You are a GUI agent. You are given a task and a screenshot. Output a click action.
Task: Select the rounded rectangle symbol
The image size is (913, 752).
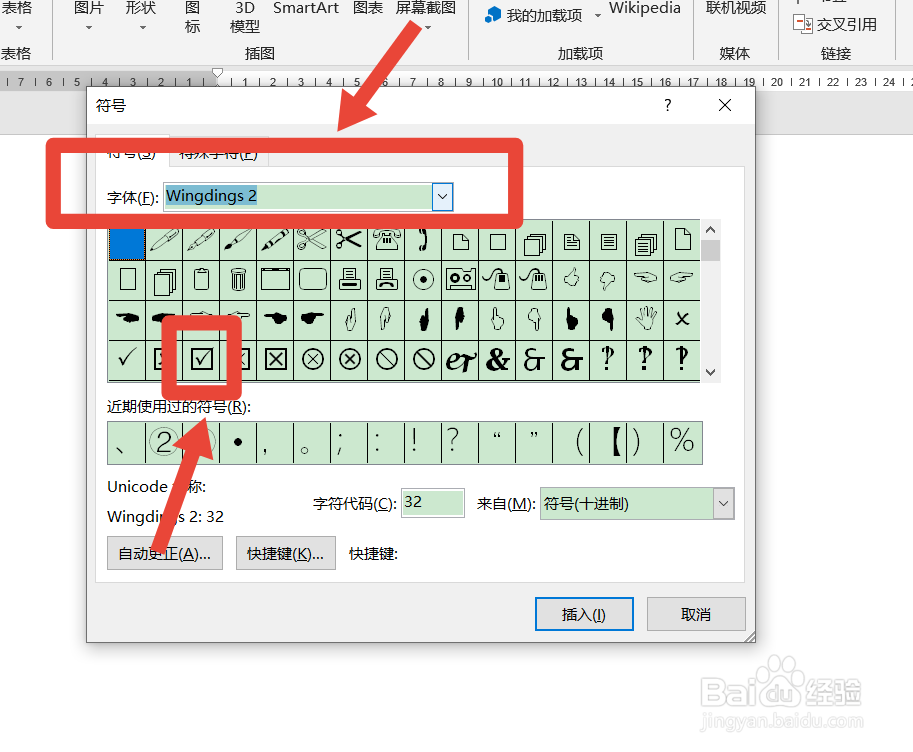coord(312,280)
